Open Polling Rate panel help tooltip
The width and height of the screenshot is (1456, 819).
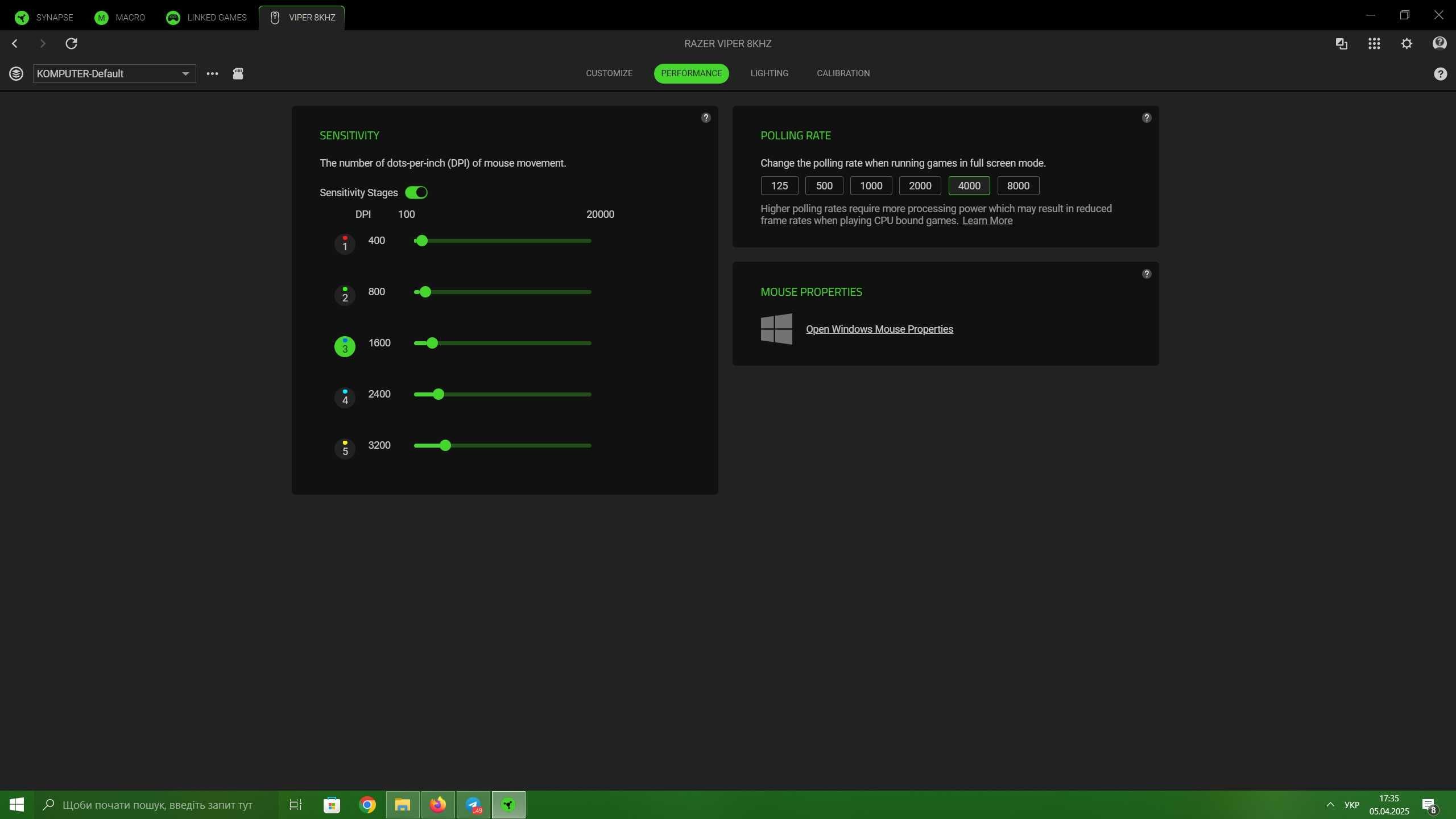coord(1147,118)
